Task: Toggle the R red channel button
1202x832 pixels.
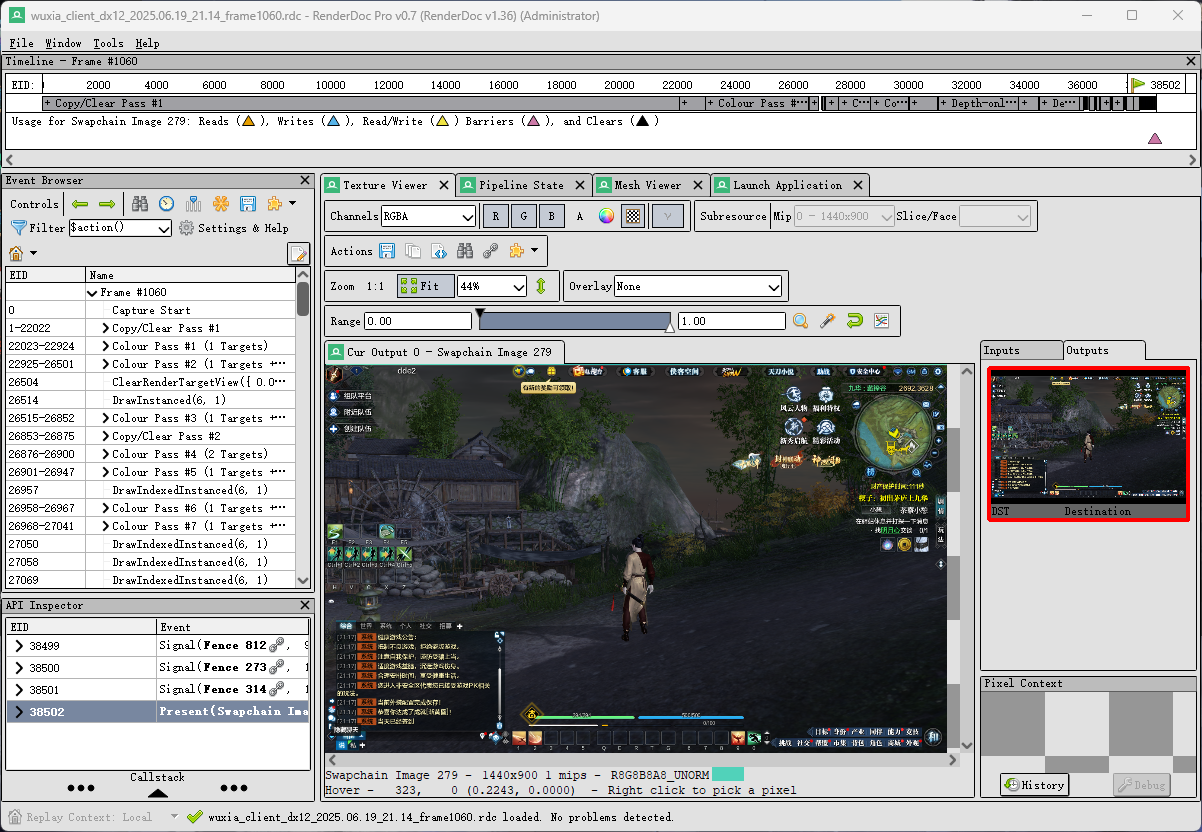Action: pos(496,216)
